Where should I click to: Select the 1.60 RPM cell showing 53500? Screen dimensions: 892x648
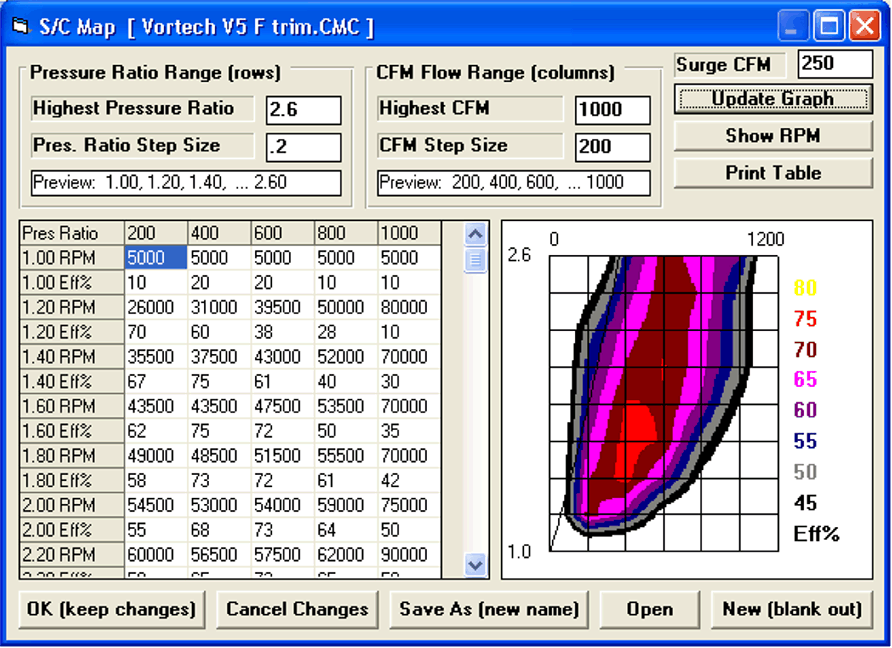pos(346,406)
